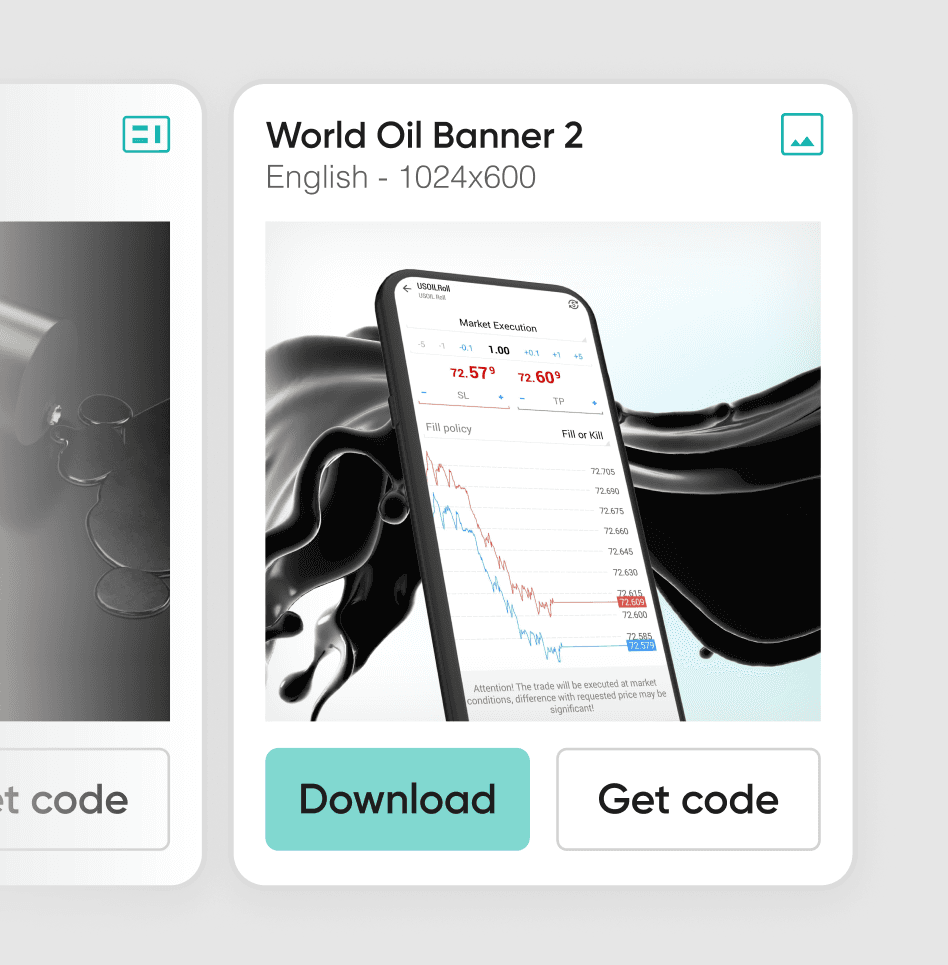948x965 pixels.
Task: Select the World Oil Banner 2 title
Action: click(x=424, y=135)
